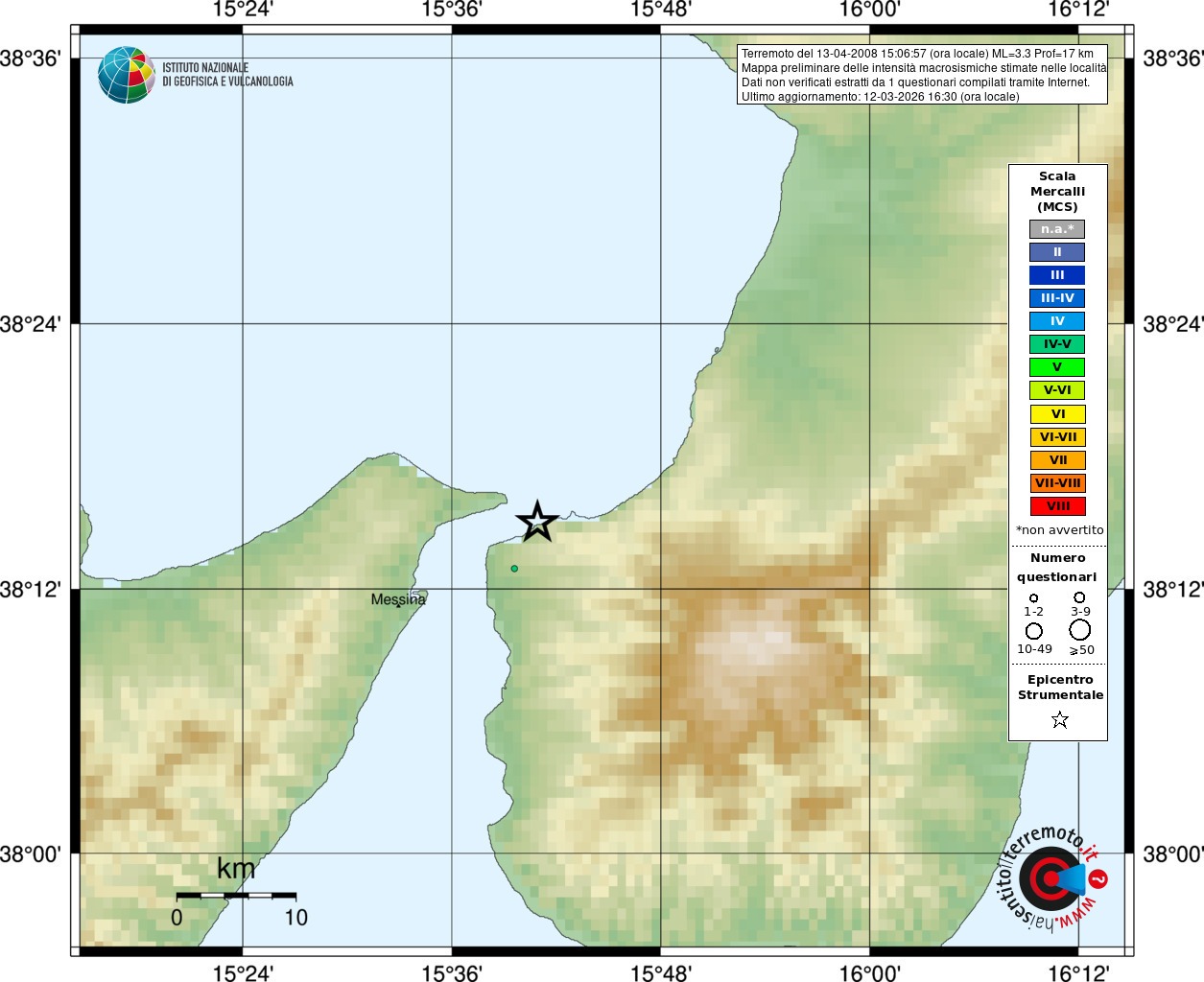Click the 1-2 questionnaire circle in legend
This screenshot has width=1204, height=982.
(x=1033, y=598)
